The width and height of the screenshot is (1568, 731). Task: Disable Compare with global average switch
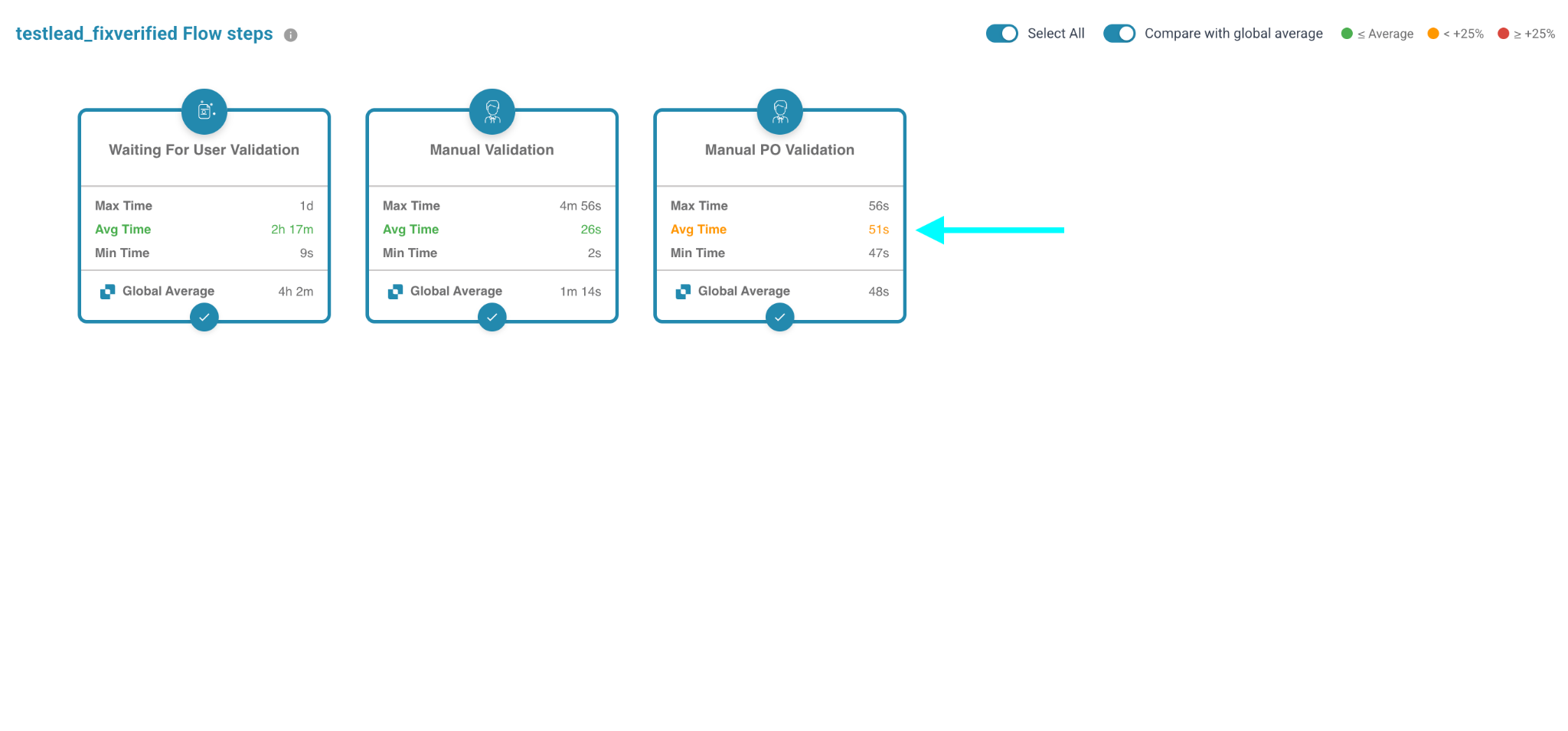[1119, 34]
